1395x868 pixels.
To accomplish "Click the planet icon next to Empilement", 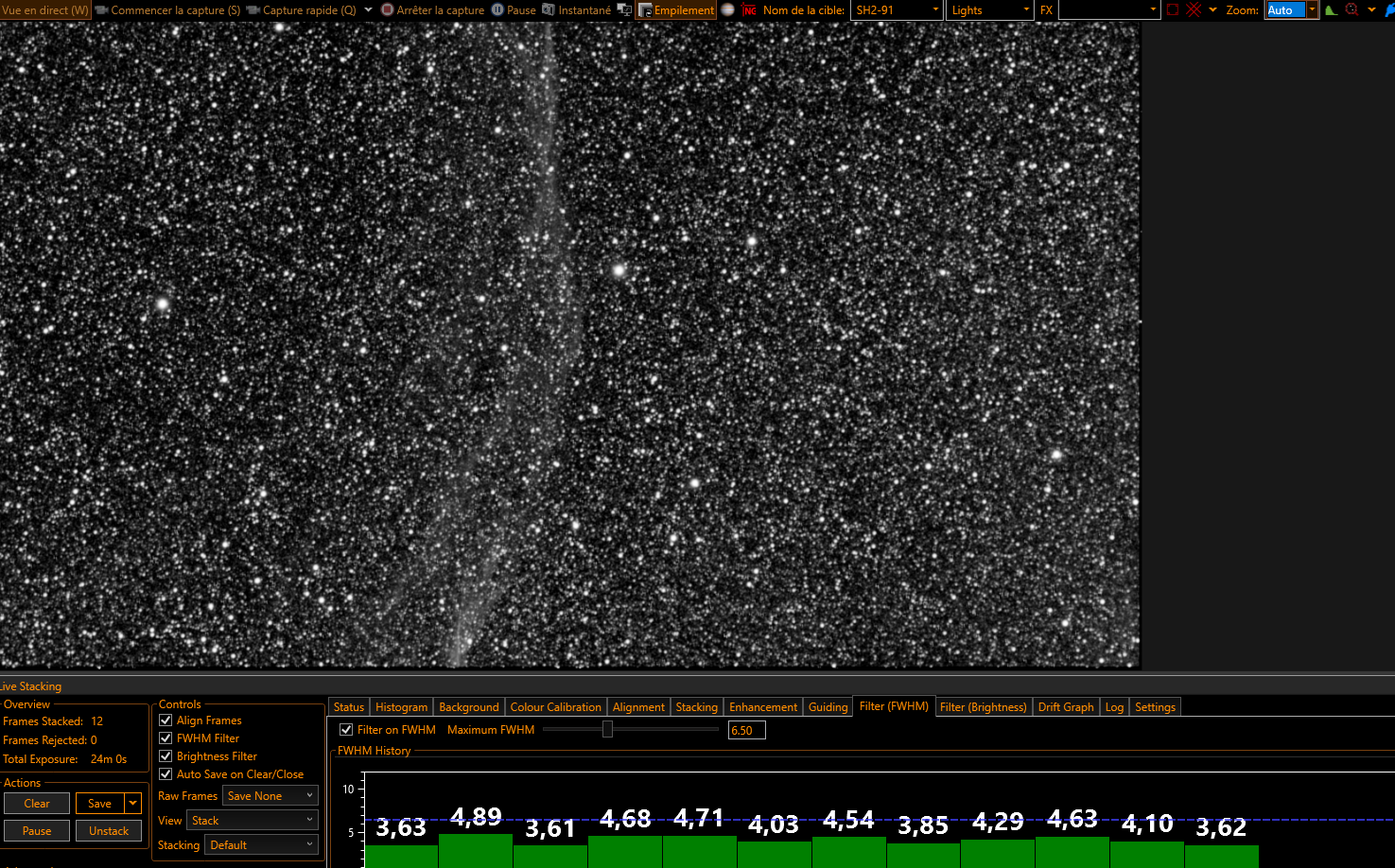I will coord(728,10).
